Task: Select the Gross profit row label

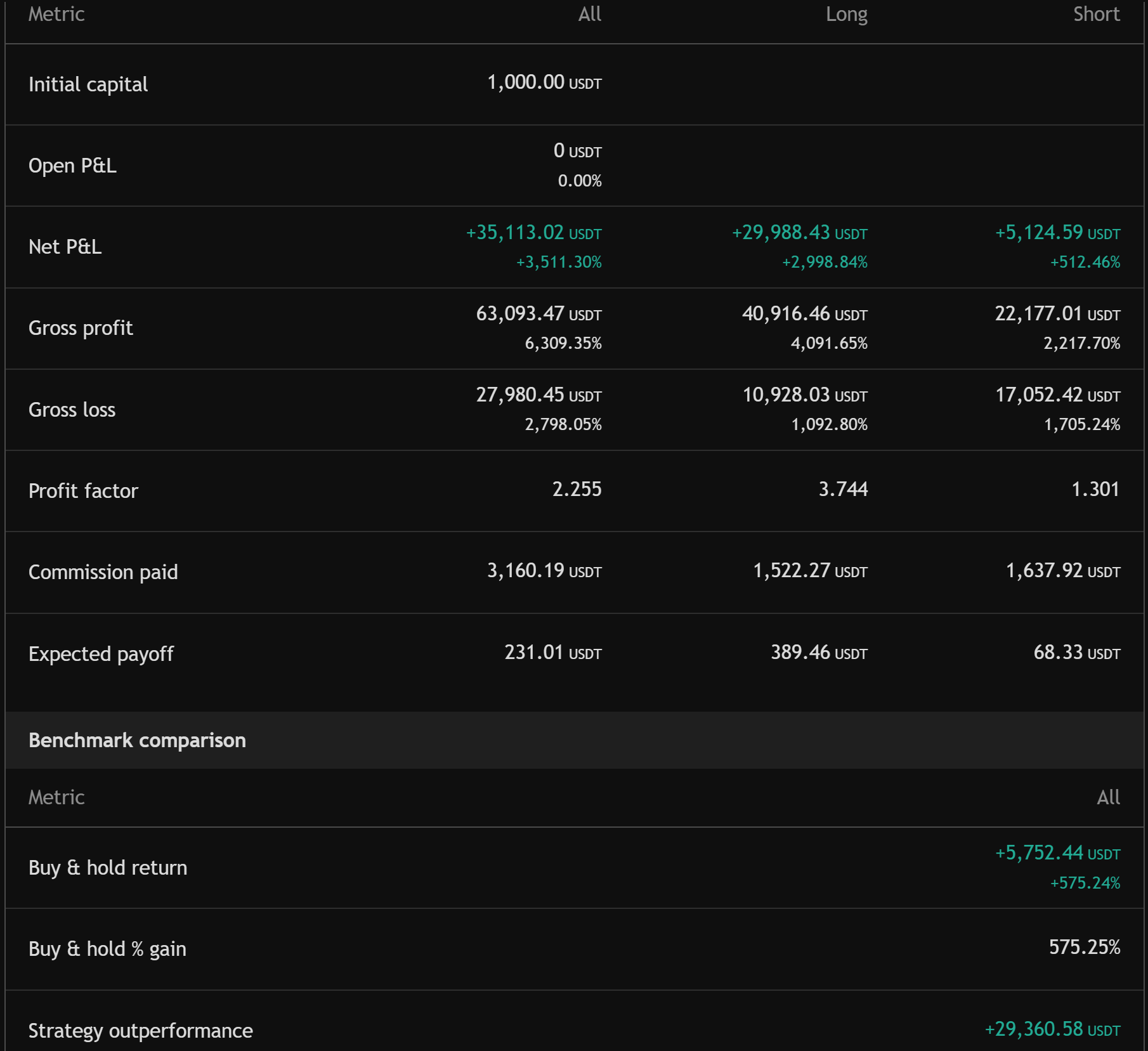Action: 81,328
